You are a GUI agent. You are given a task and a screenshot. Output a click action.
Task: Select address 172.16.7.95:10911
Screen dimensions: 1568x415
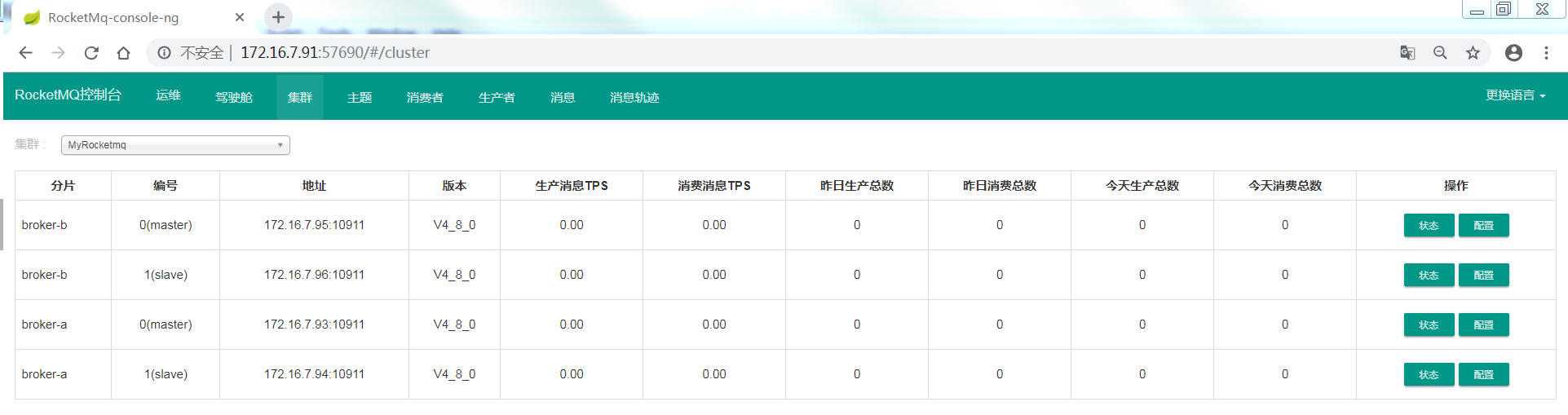point(314,225)
